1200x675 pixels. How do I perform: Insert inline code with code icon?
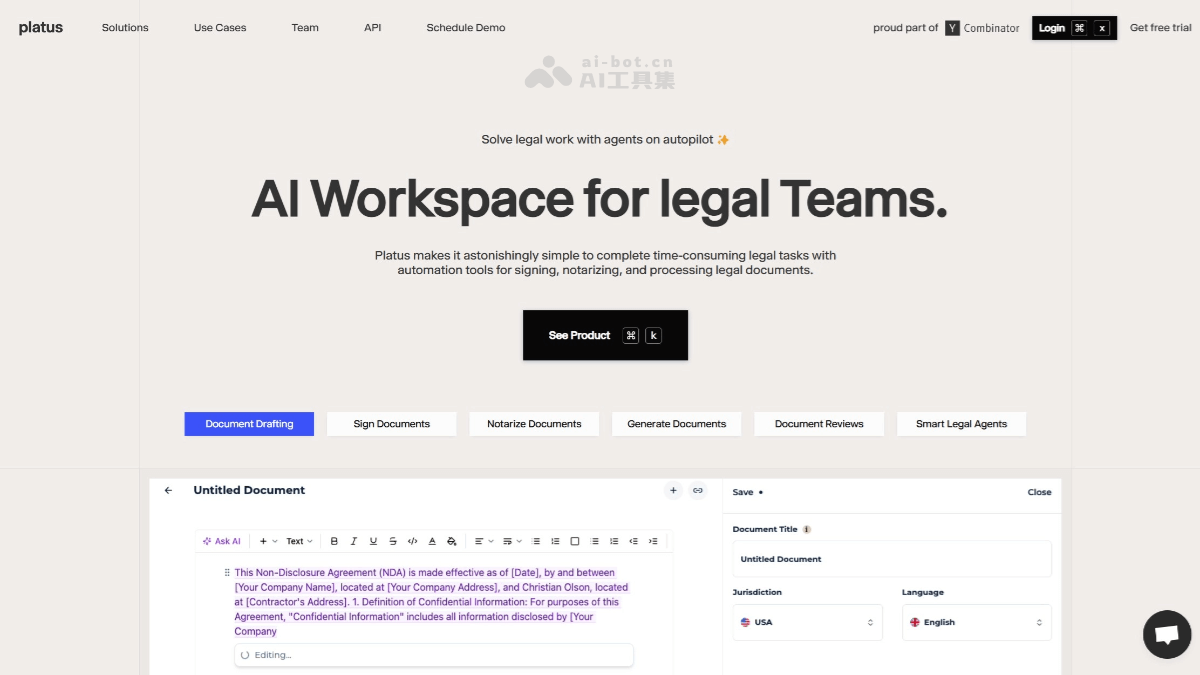[x=412, y=541]
